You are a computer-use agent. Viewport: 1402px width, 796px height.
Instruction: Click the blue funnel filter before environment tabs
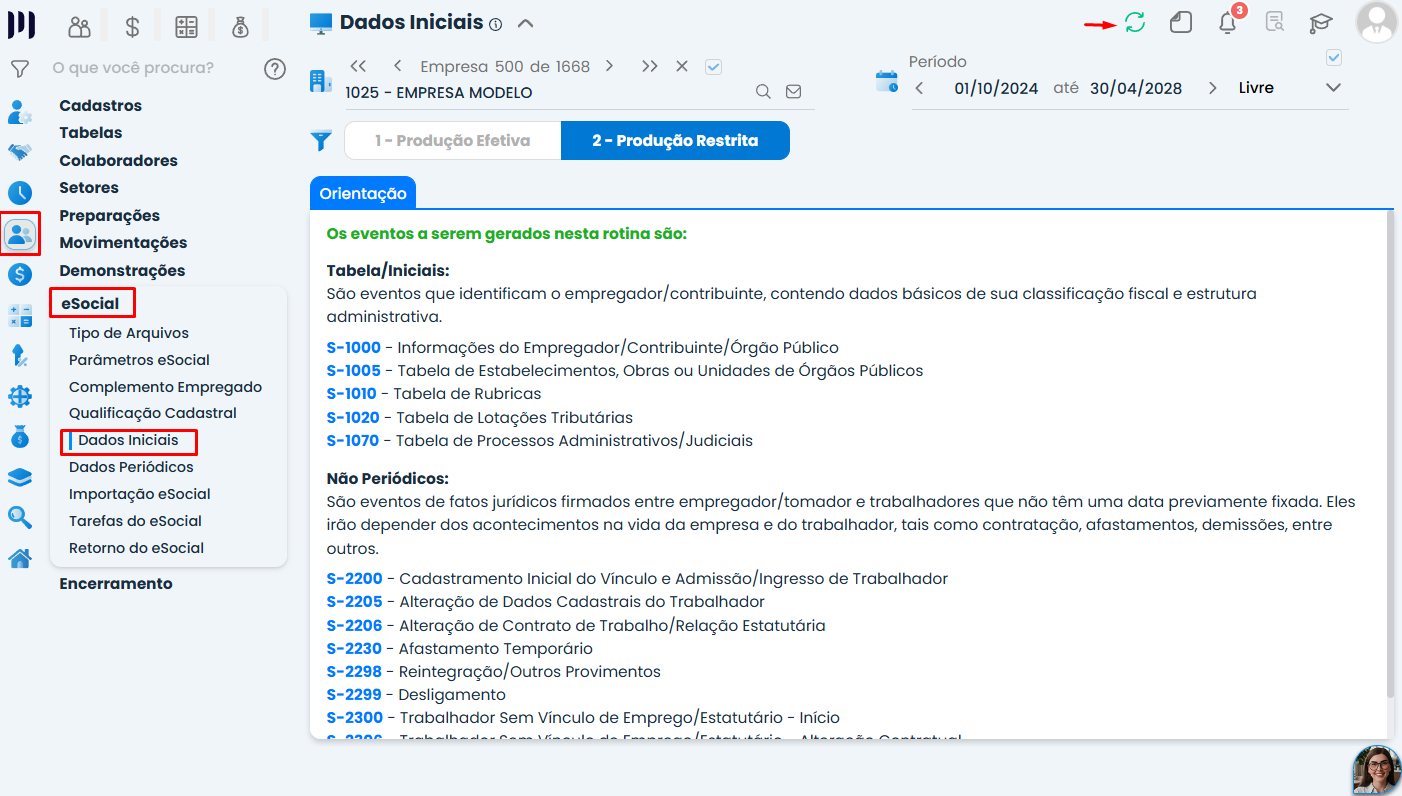coord(321,141)
